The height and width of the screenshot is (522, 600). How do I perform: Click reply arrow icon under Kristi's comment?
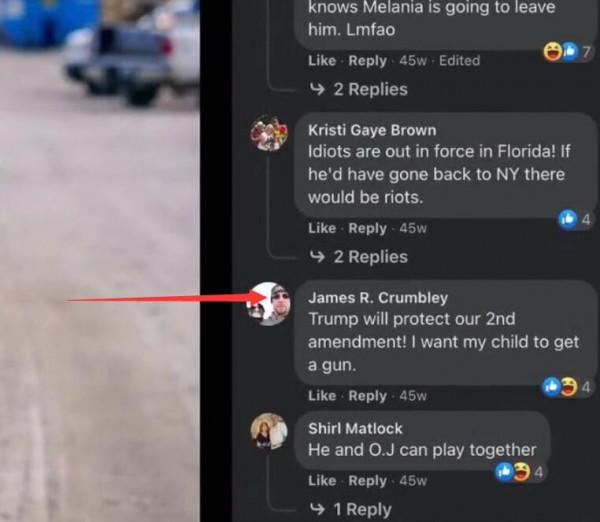click(317, 256)
